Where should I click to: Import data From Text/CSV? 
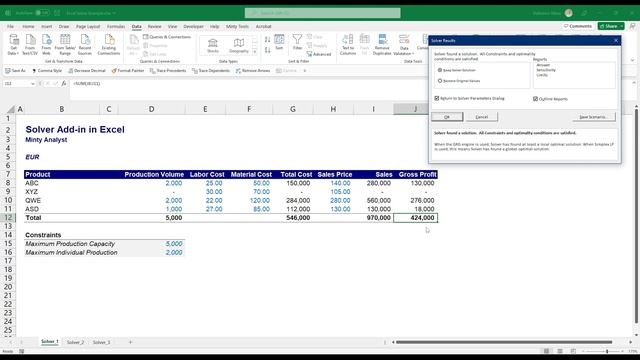tap(30, 44)
